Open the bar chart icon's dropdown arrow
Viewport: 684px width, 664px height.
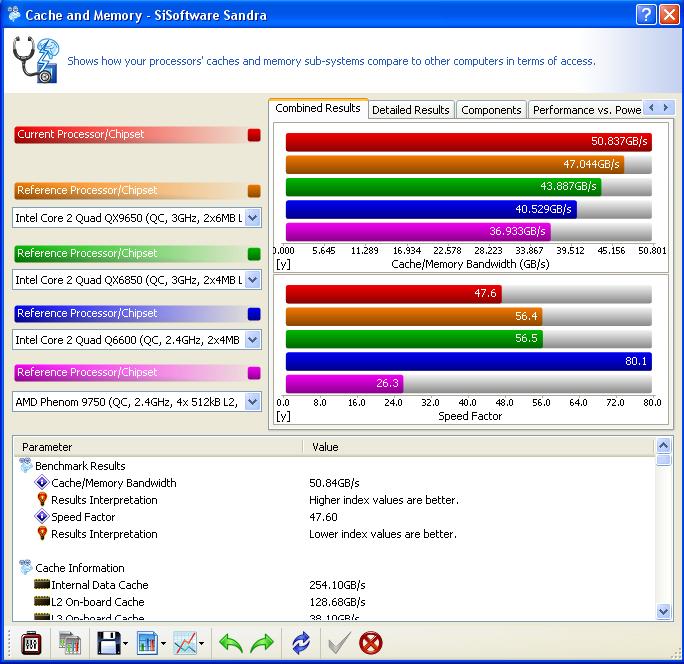coord(163,643)
